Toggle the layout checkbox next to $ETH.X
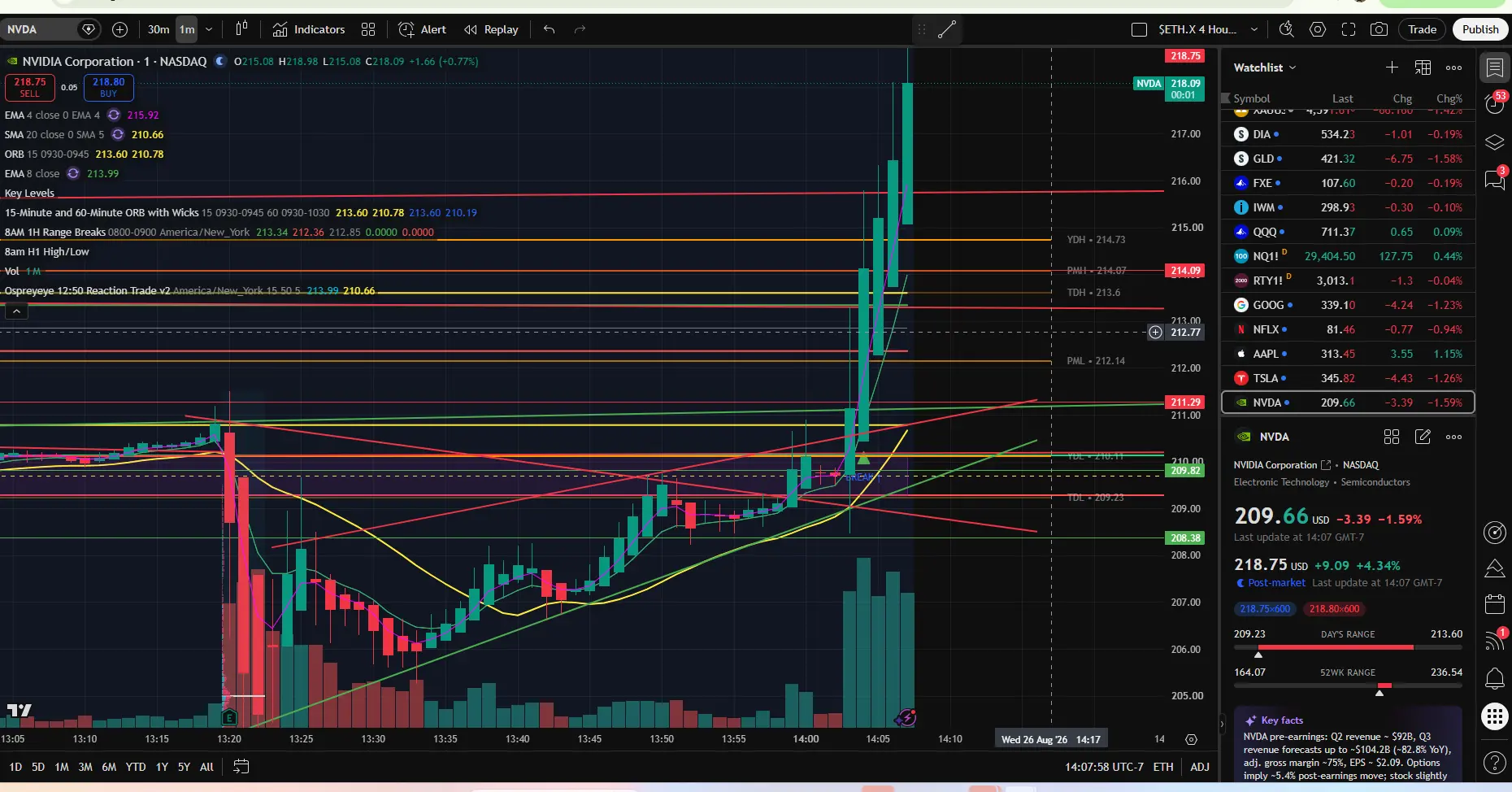 pyautogui.click(x=1139, y=29)
